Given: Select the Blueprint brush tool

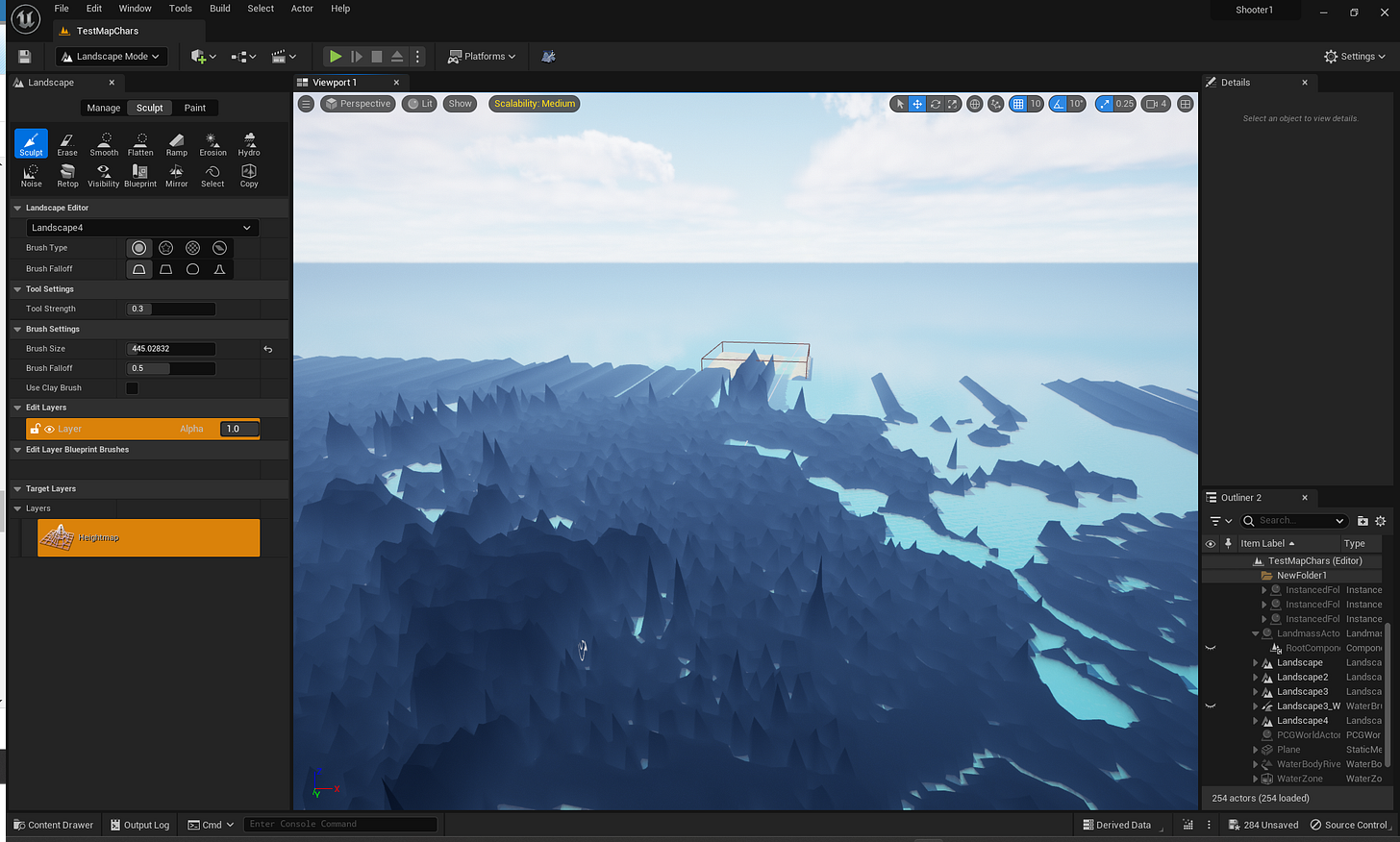Looking at the screenshot, I should [140, 176].
